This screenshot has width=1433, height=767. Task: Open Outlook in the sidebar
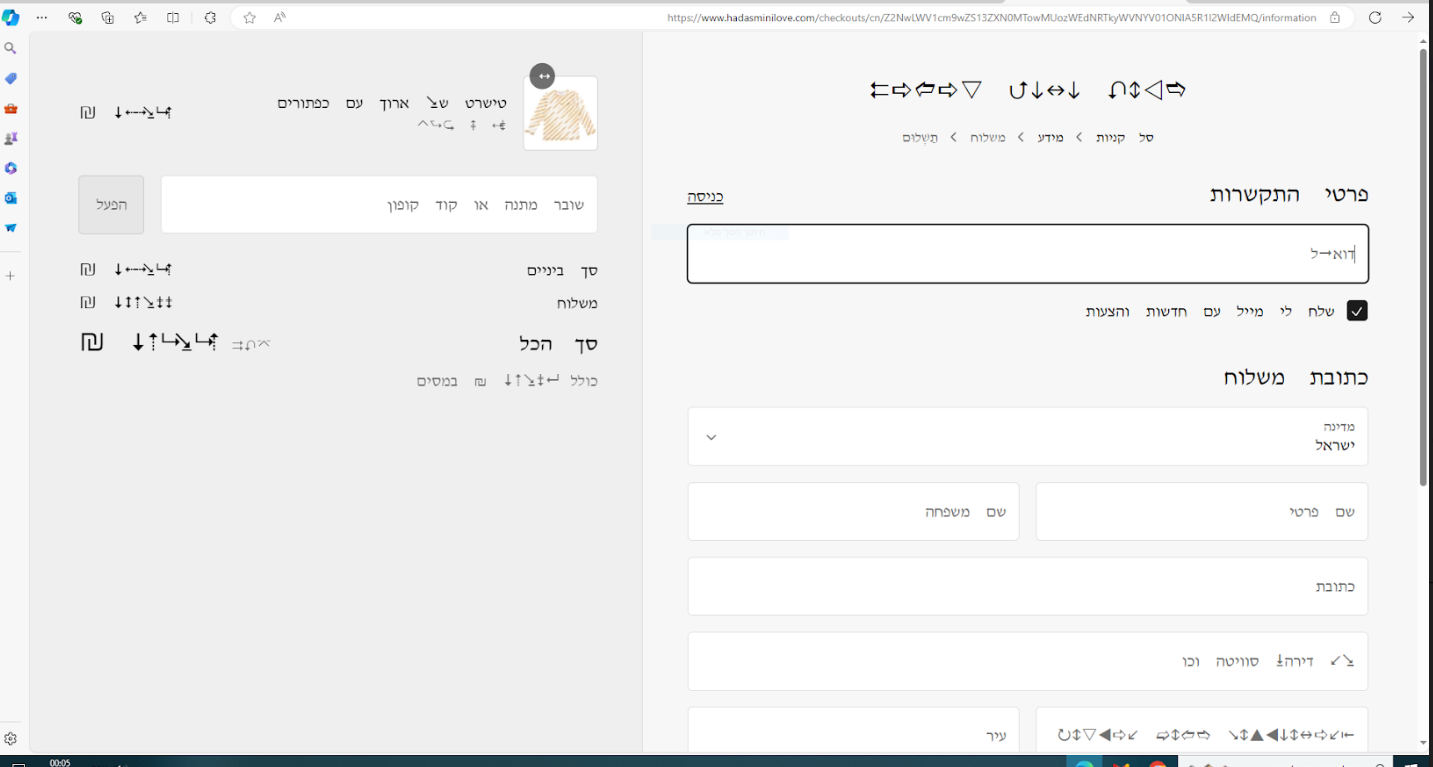10,198
